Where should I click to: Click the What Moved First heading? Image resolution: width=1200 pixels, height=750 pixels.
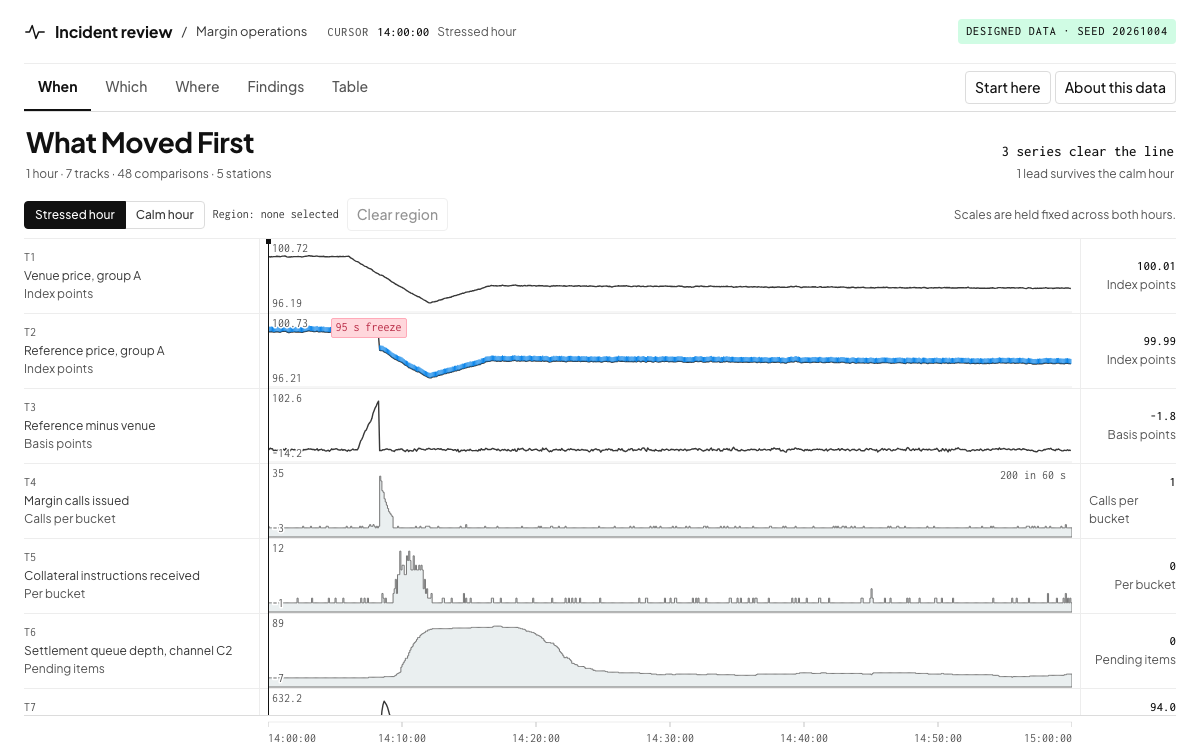click(x=140, y=143)
